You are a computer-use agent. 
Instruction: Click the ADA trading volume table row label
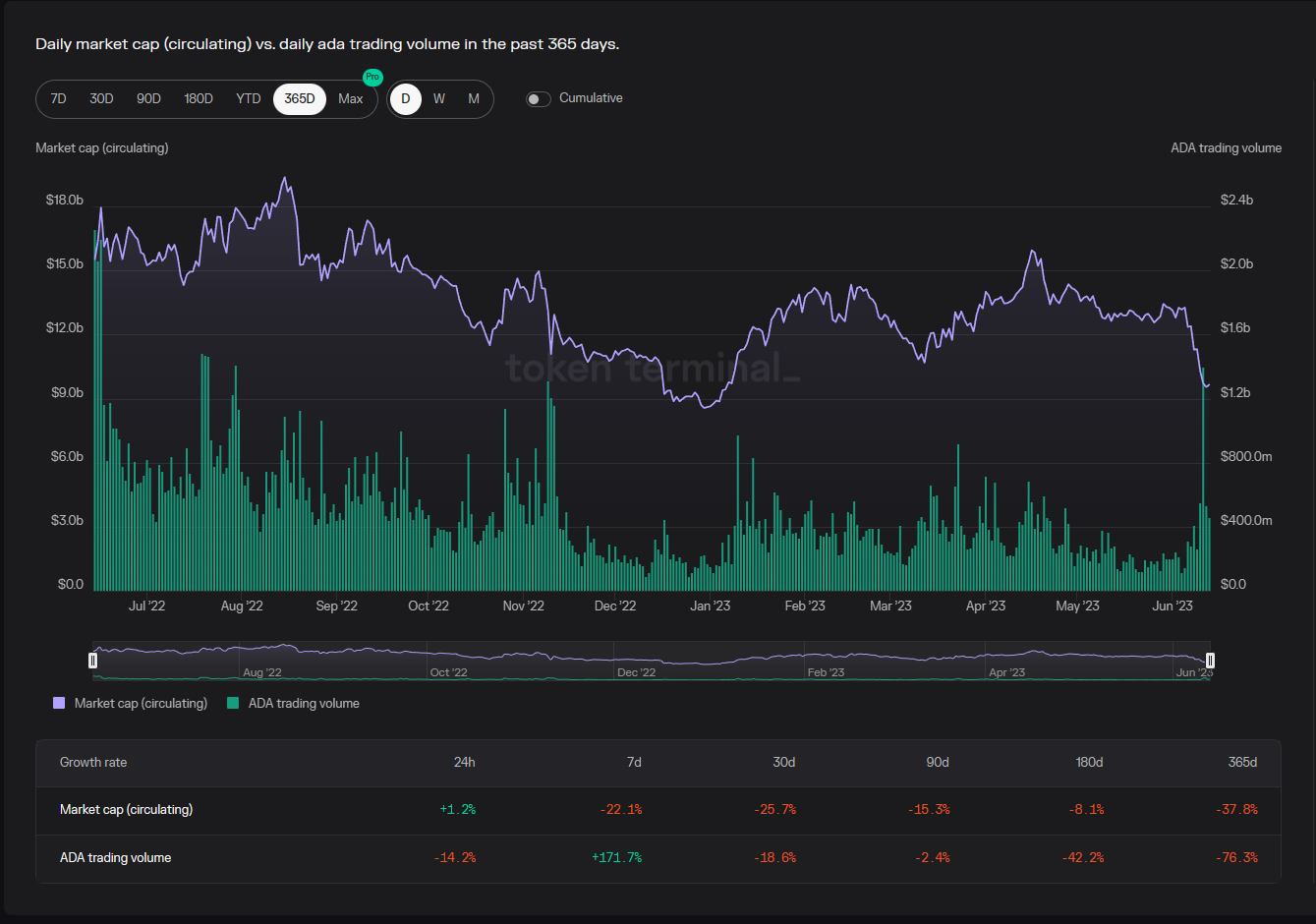click(115, 858)
